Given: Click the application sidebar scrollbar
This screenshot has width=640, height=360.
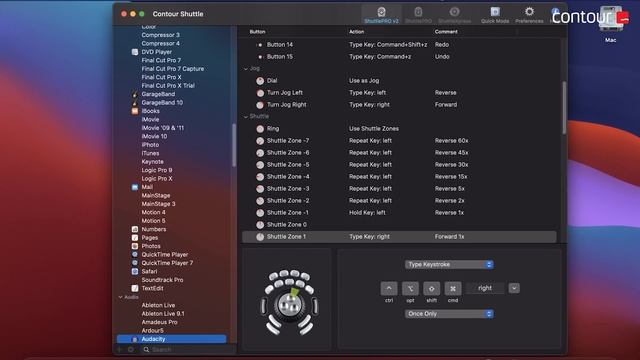Looking at the screenshot, I should (x=234, y=145).
